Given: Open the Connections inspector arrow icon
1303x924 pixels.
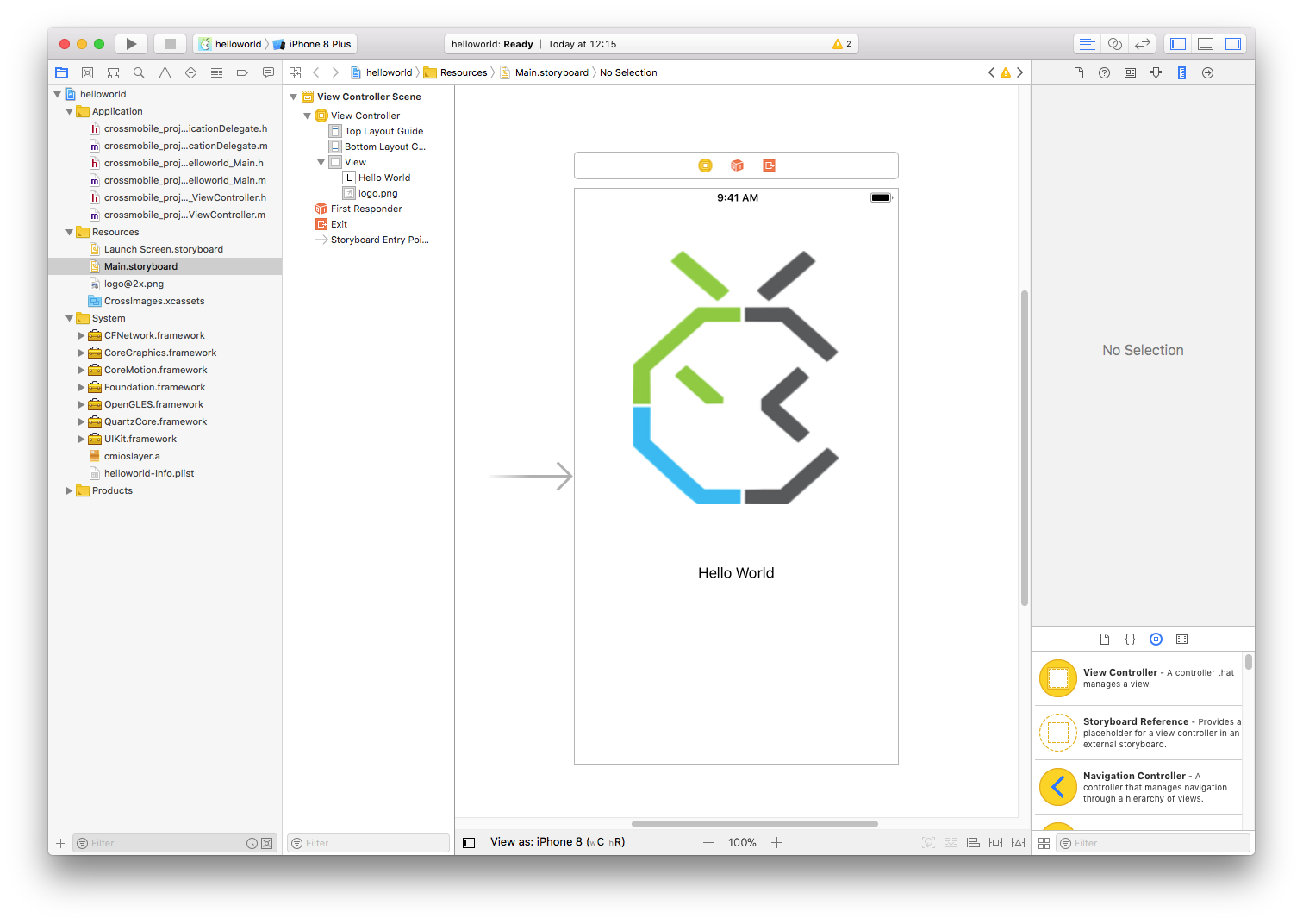Looking at the screenshot, I should [x=1207, y=73].
